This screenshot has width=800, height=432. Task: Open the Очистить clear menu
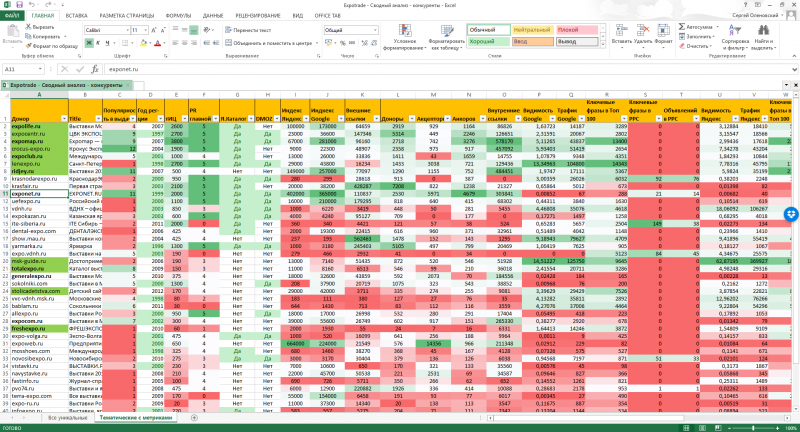[695, 46]
